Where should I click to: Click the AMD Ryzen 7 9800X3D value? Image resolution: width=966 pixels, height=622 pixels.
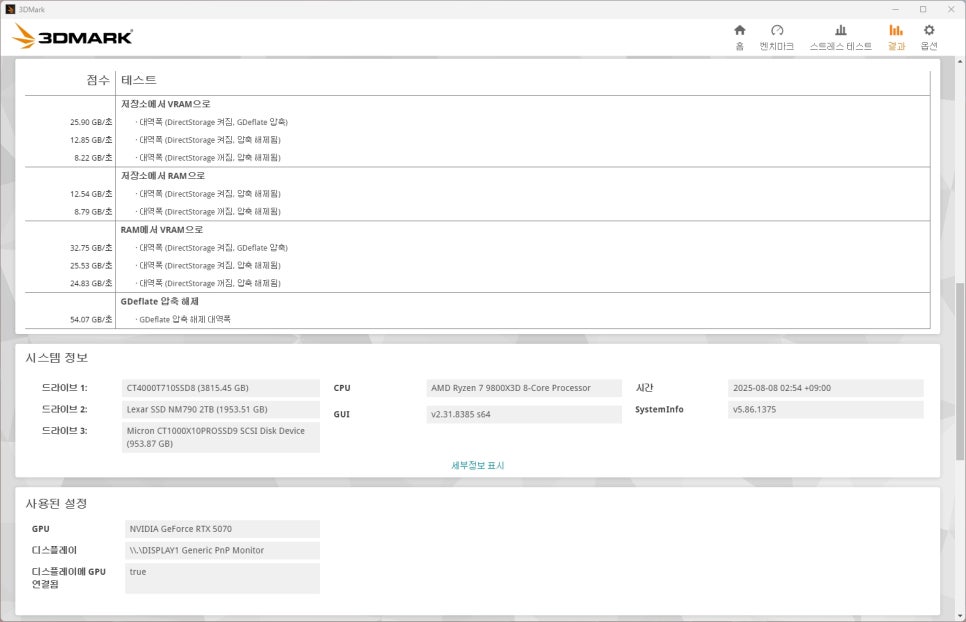pyautogui.click(x=524, y=388)
